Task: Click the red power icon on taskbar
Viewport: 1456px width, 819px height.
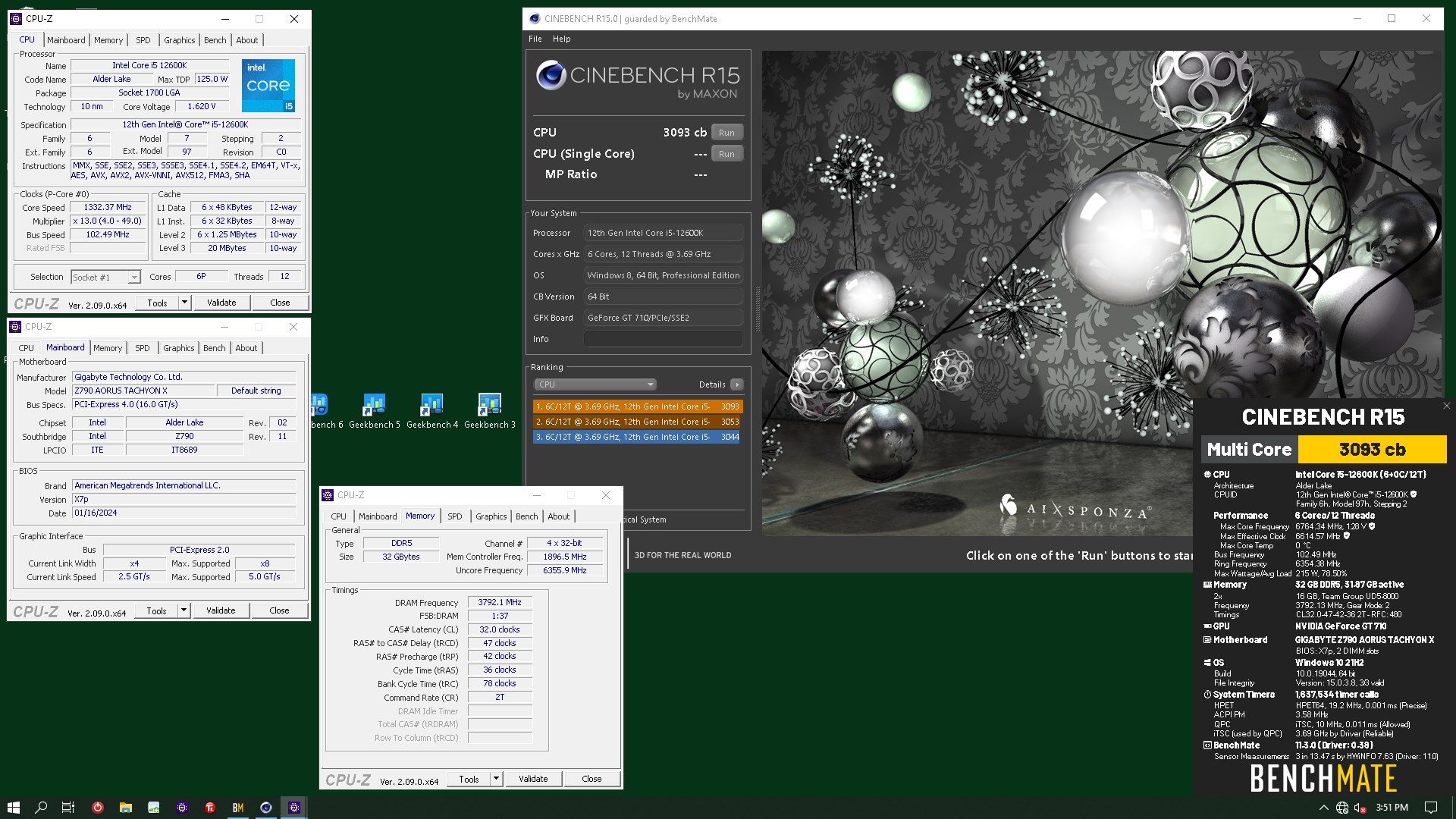Action: [x=97, y=808]
